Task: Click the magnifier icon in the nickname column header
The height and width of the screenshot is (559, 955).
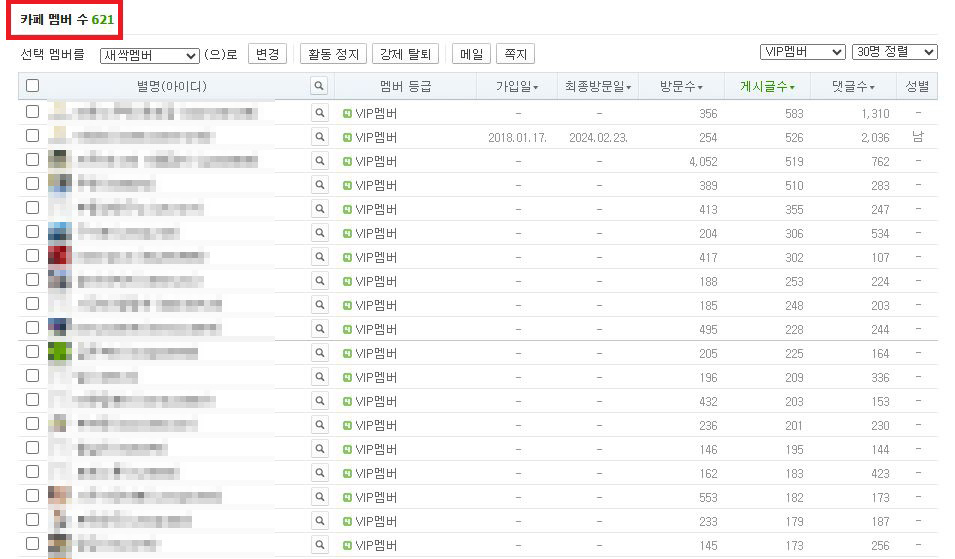Action: click(x=319, y=87)
